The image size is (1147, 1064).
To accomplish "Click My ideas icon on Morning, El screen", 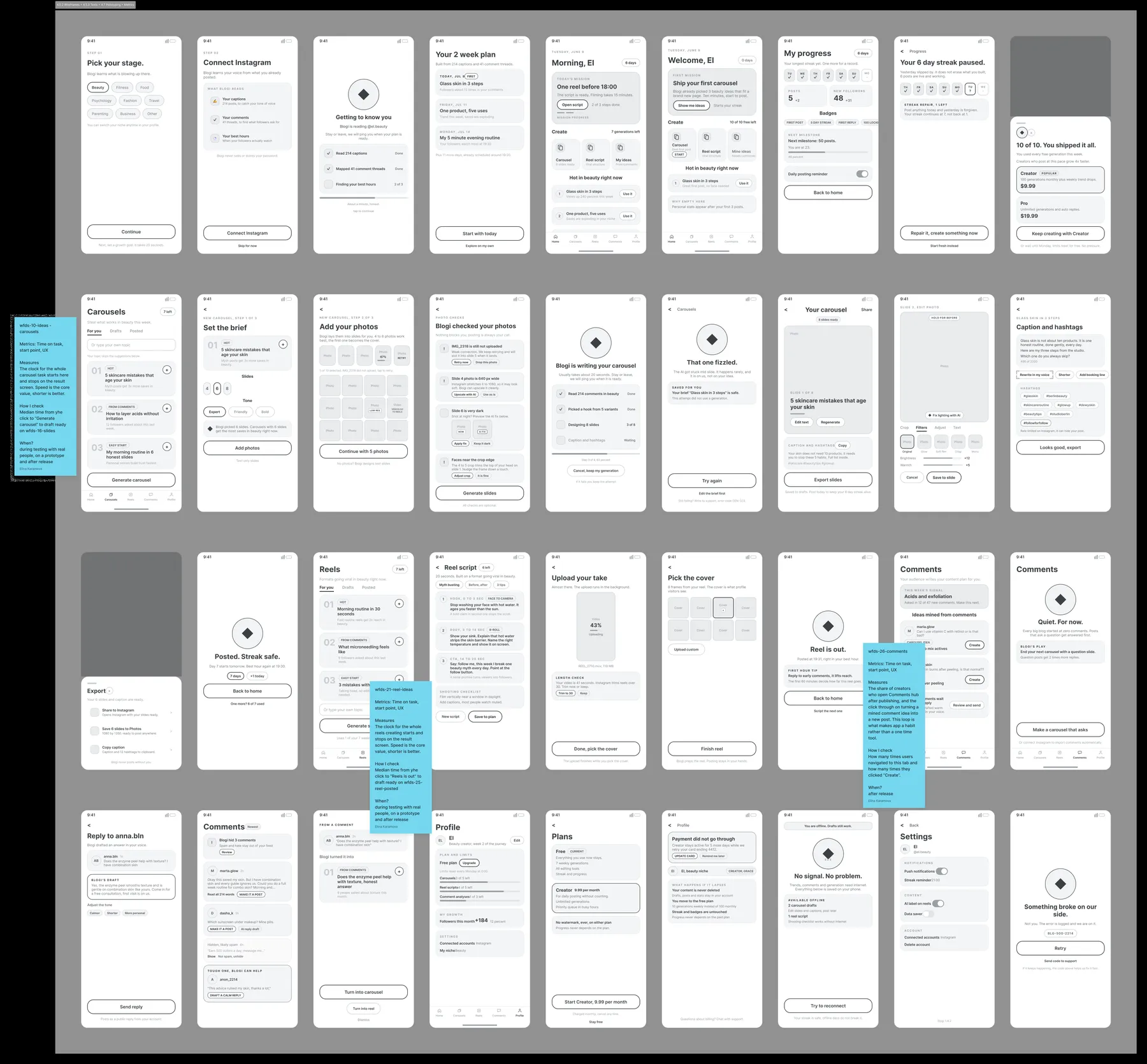I will coord(621,147).
